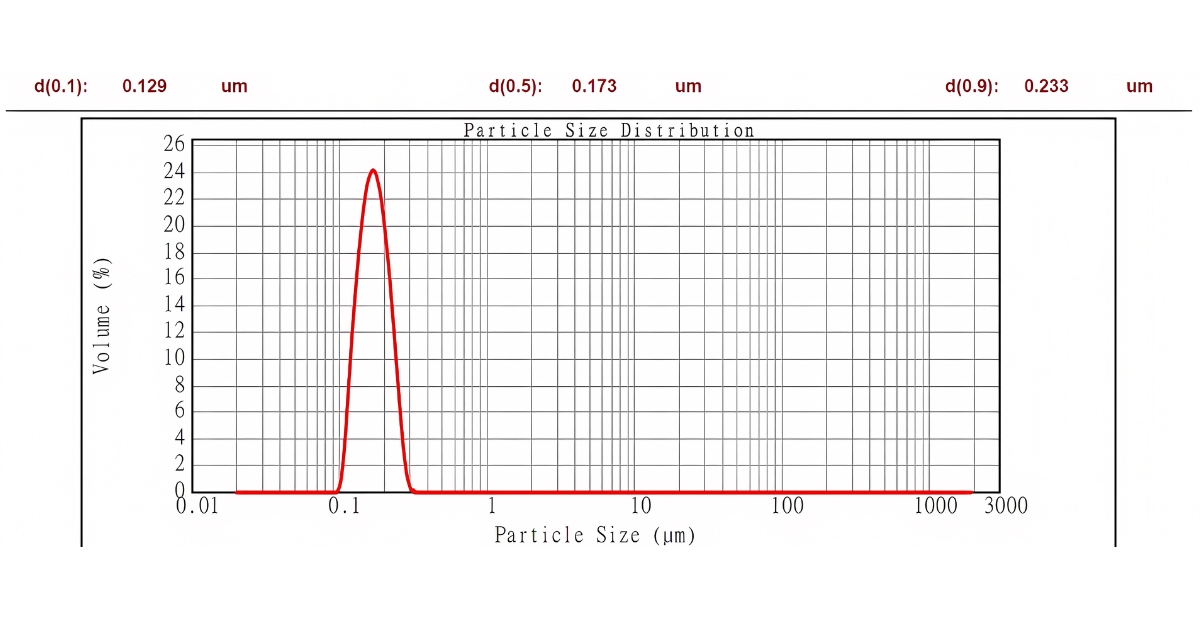Click the 12 y-axis tick label
The width and height of the screenshot is (1200, 630).
click(174, 332)
